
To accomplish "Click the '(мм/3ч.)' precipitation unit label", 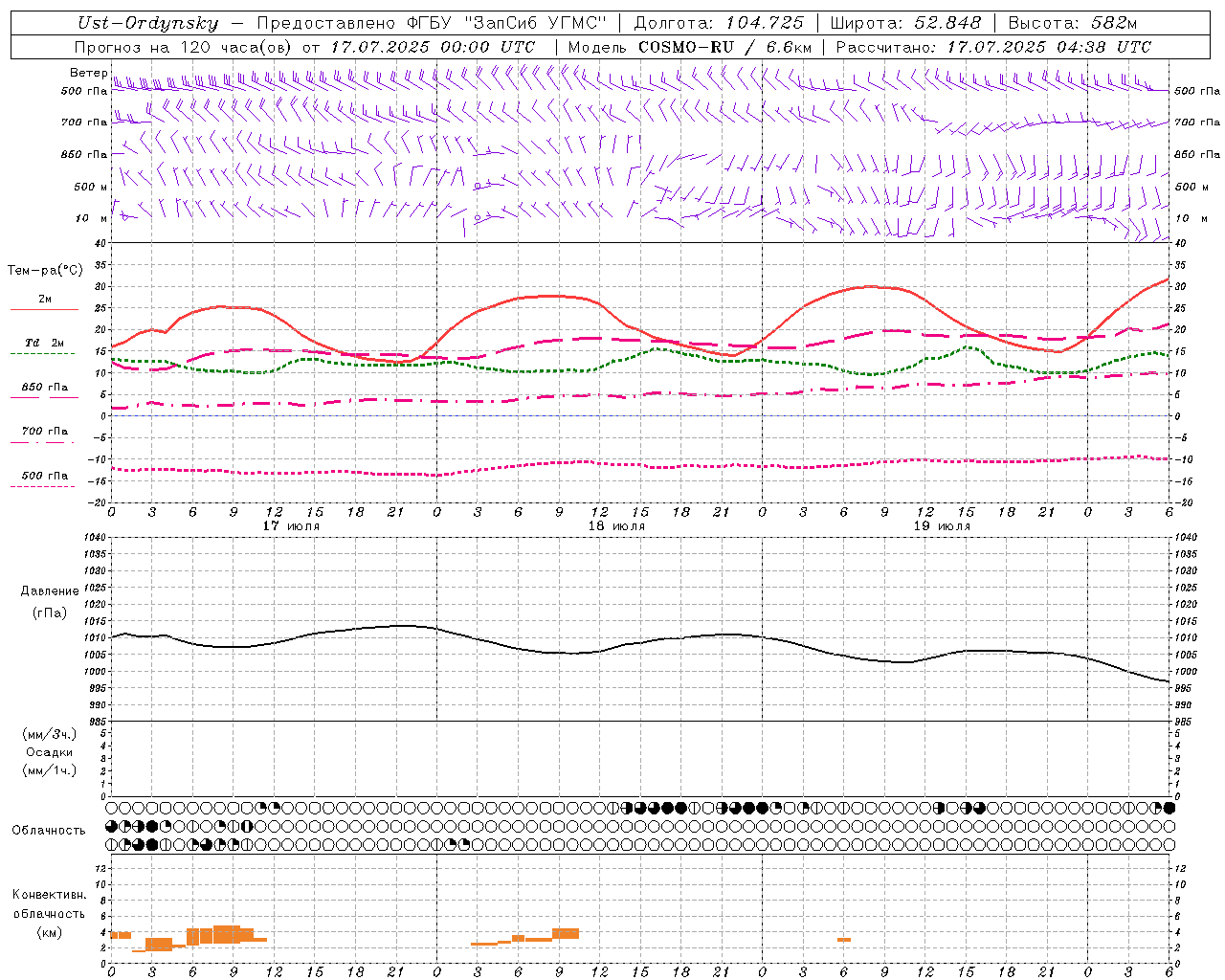I will [50, 734].
